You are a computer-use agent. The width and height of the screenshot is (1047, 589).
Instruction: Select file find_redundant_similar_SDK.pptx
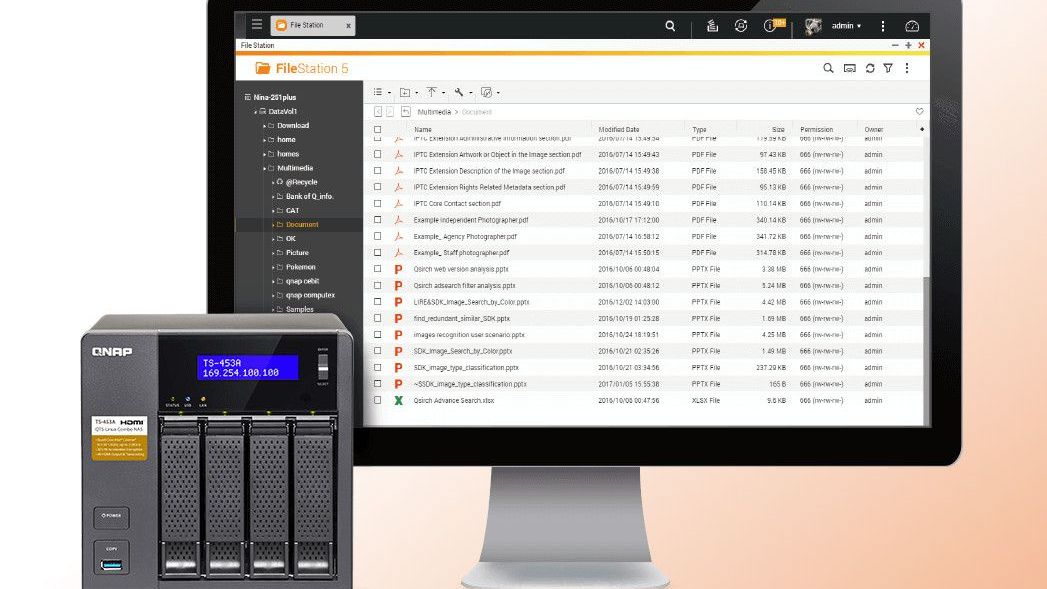(461, 319)
